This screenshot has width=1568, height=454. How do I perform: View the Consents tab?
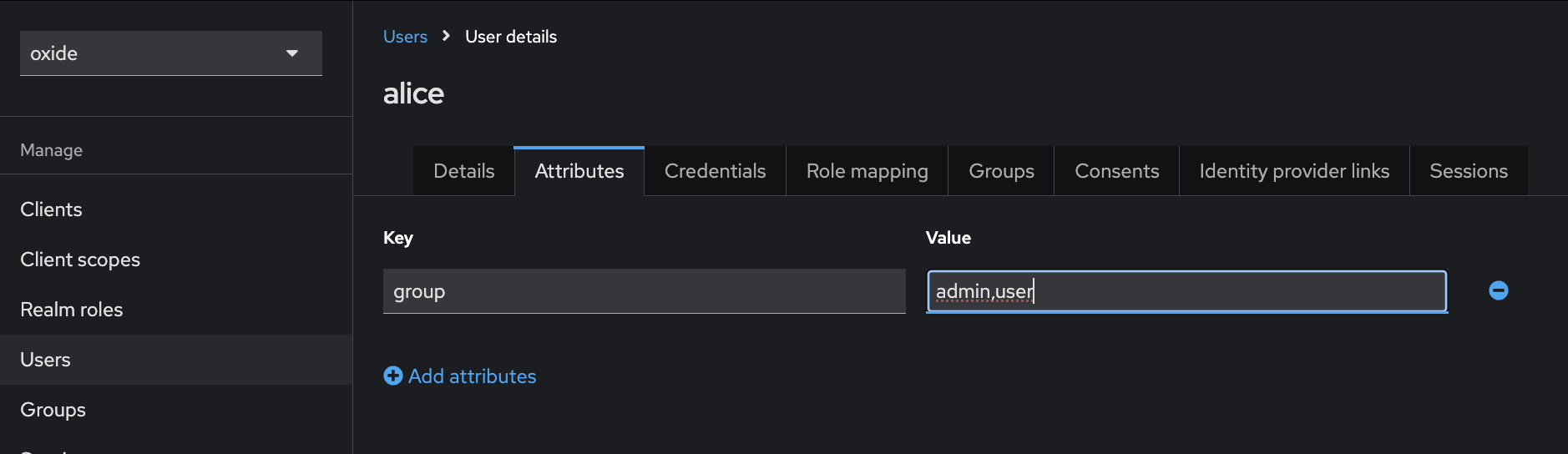[1116, 171]
